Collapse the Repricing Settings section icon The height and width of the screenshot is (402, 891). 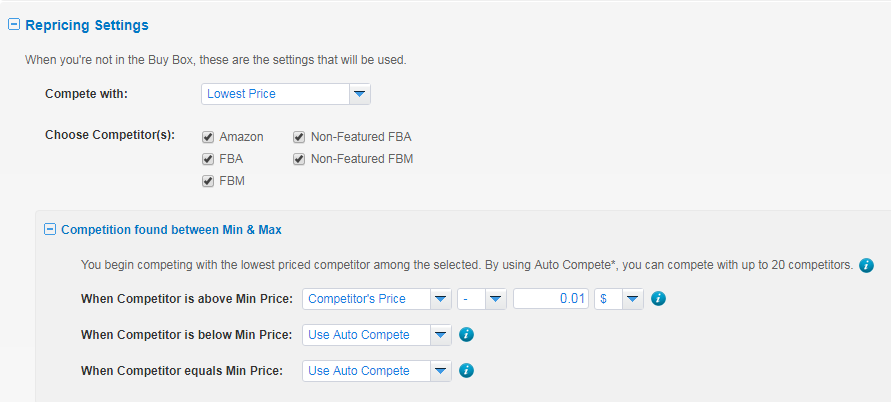point(14,25)
